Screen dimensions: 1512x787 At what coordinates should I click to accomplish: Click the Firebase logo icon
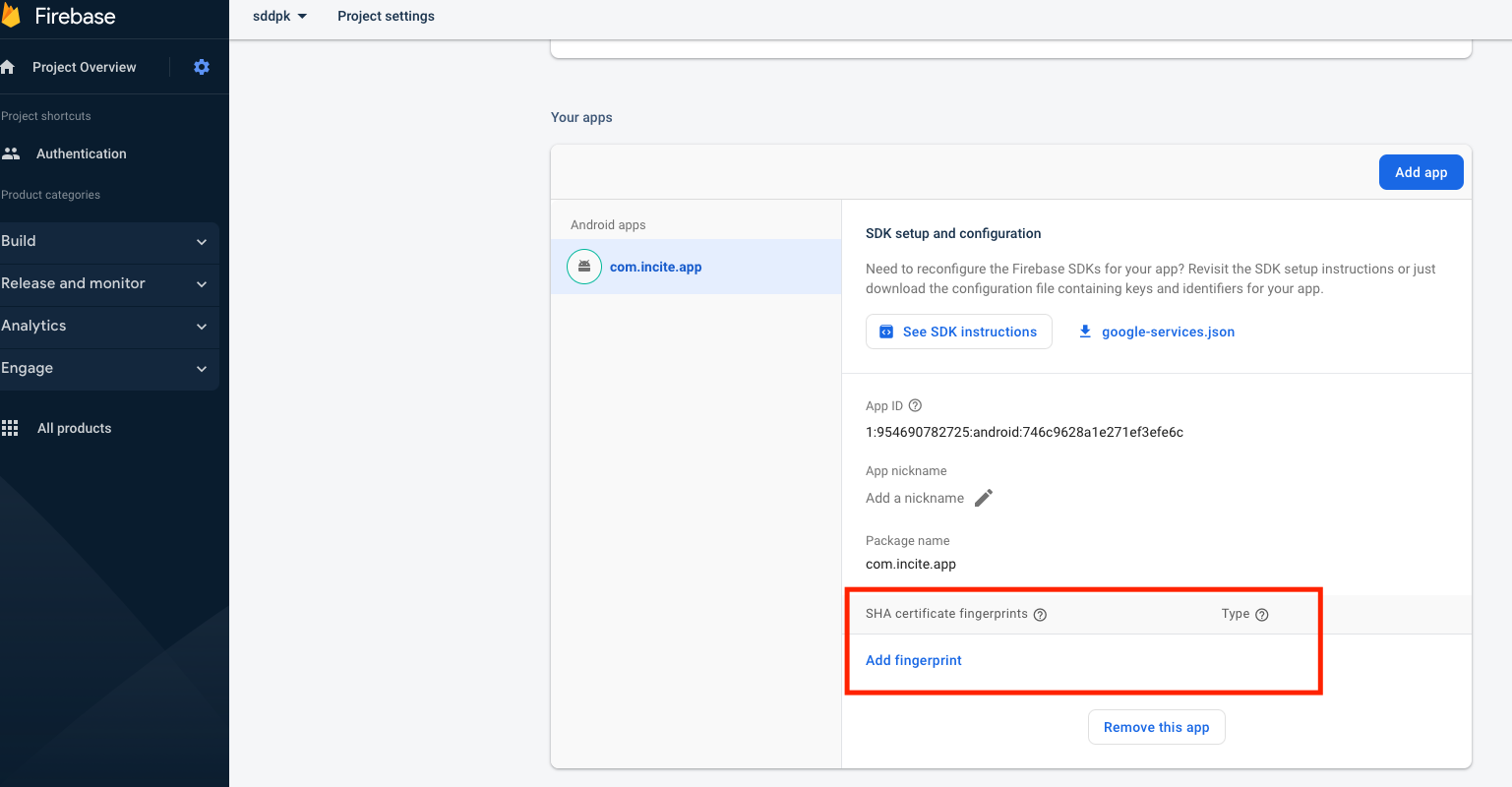click(11, 16)
